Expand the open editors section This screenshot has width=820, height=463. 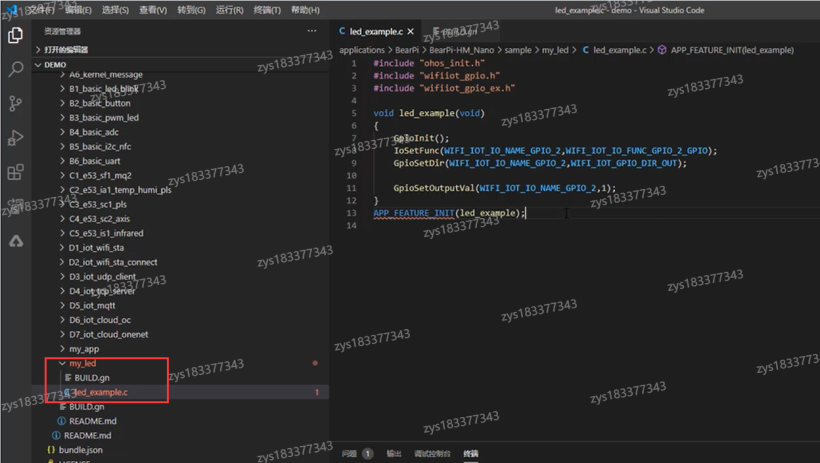click(x=65, y=49)
